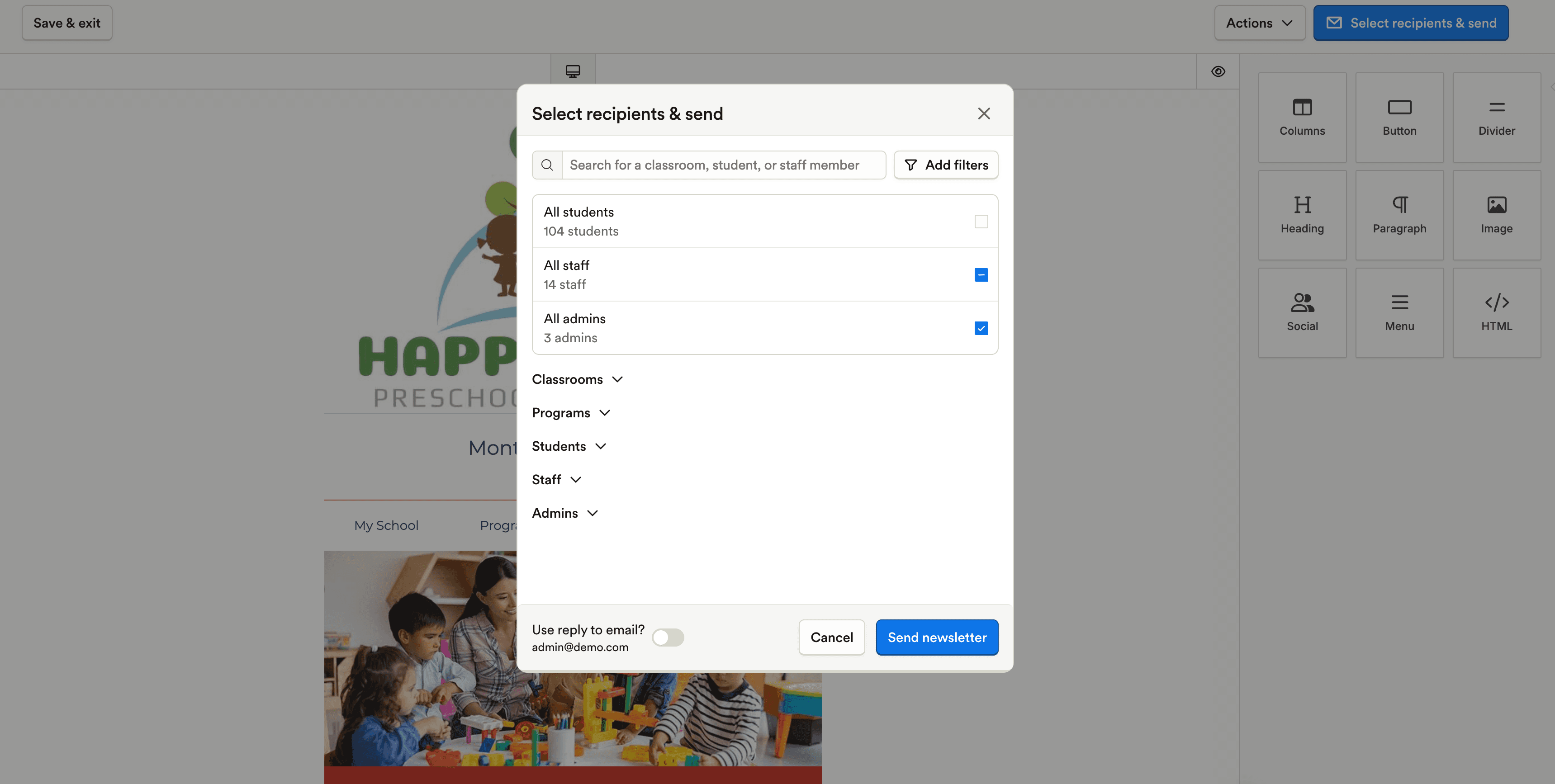Switch to desktop view icon

pyautogui.click(x=572, y=71)
